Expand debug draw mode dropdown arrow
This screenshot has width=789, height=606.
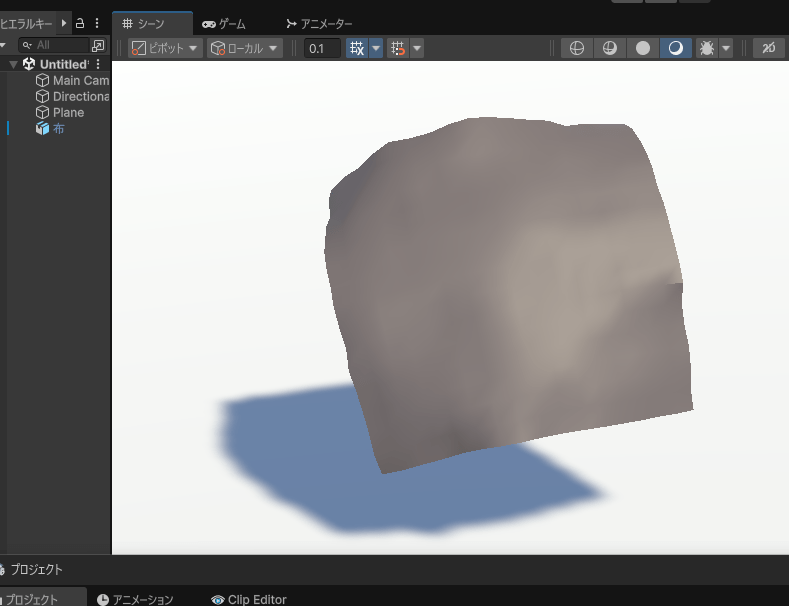tap(726, 48)
